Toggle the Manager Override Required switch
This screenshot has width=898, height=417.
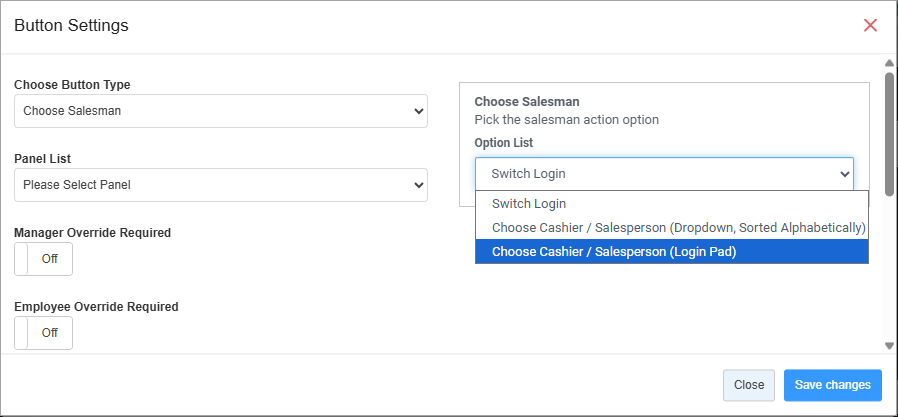44,259
